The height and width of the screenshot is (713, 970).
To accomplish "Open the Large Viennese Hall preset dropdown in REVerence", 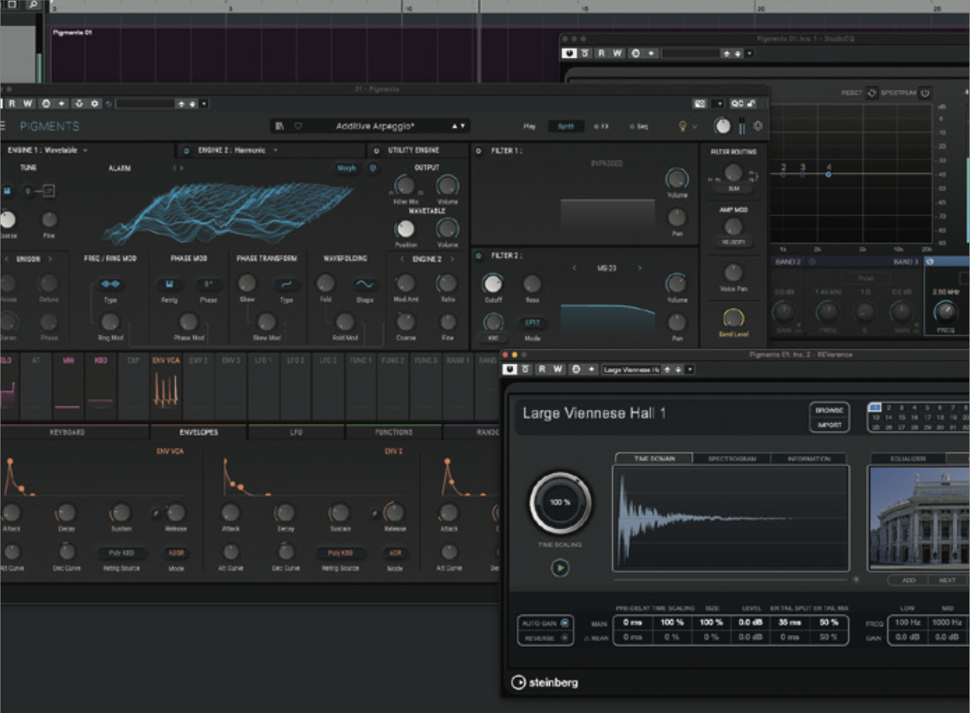I will [630, 368].
